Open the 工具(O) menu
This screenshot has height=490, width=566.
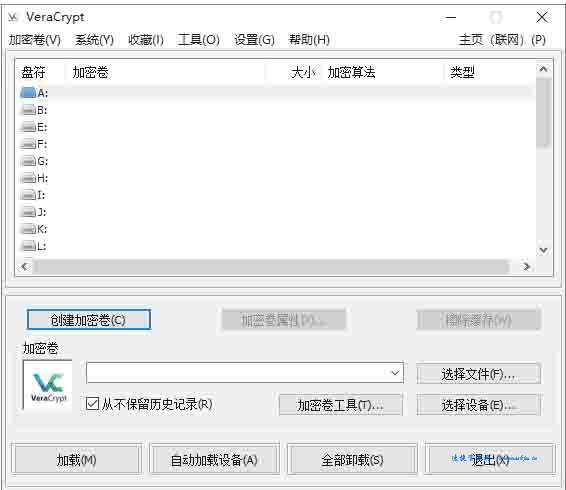[199, 39]
